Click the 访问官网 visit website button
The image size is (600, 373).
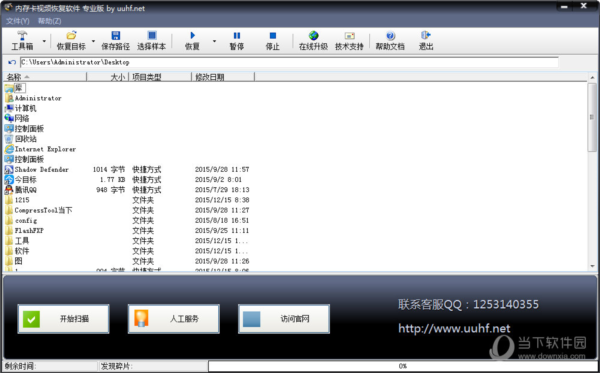[x=284, y=319]
